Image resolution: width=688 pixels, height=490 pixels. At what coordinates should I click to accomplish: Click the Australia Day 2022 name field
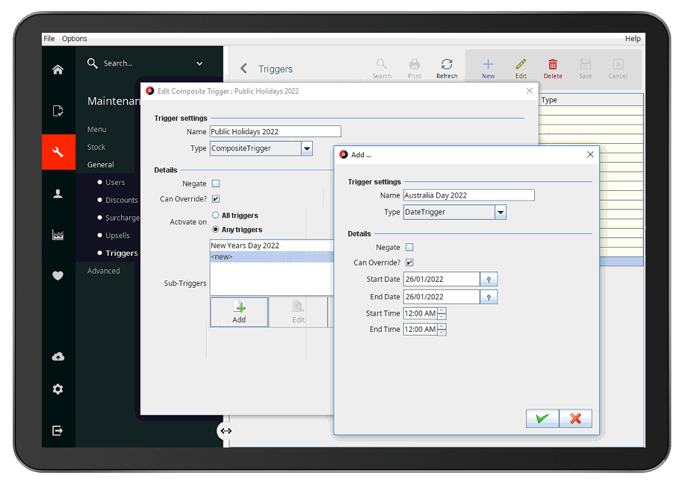(x=469, y=195)
